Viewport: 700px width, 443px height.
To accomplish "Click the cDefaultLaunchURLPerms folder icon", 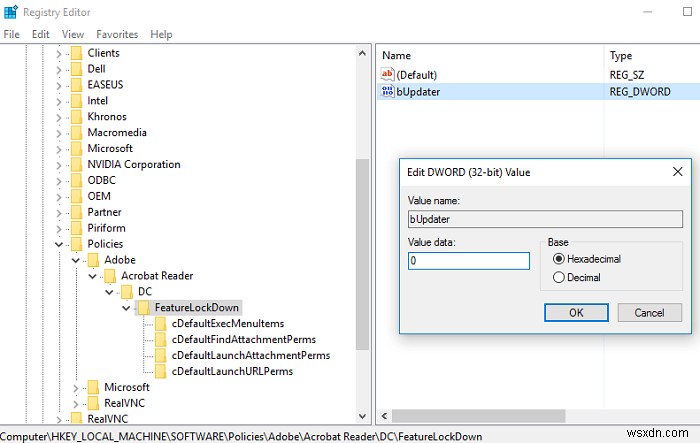I will click(x=161, y=372).
